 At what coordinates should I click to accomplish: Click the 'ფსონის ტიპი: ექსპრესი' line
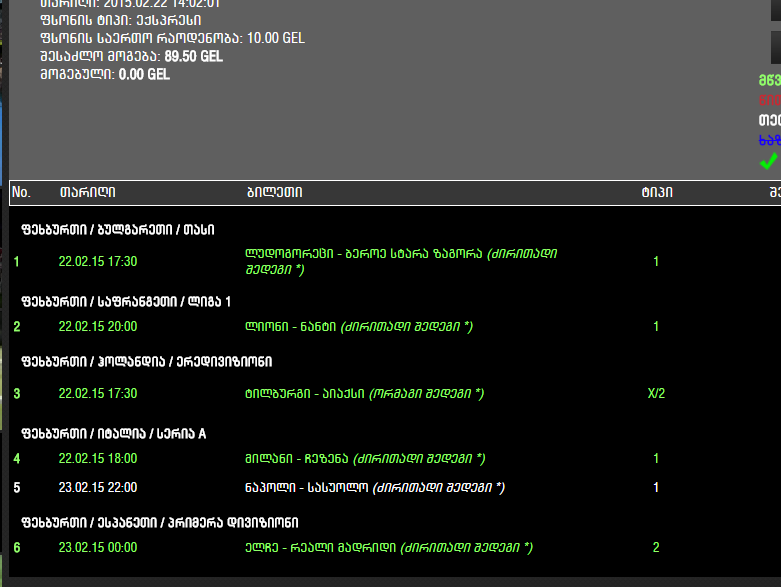[121, 20]
